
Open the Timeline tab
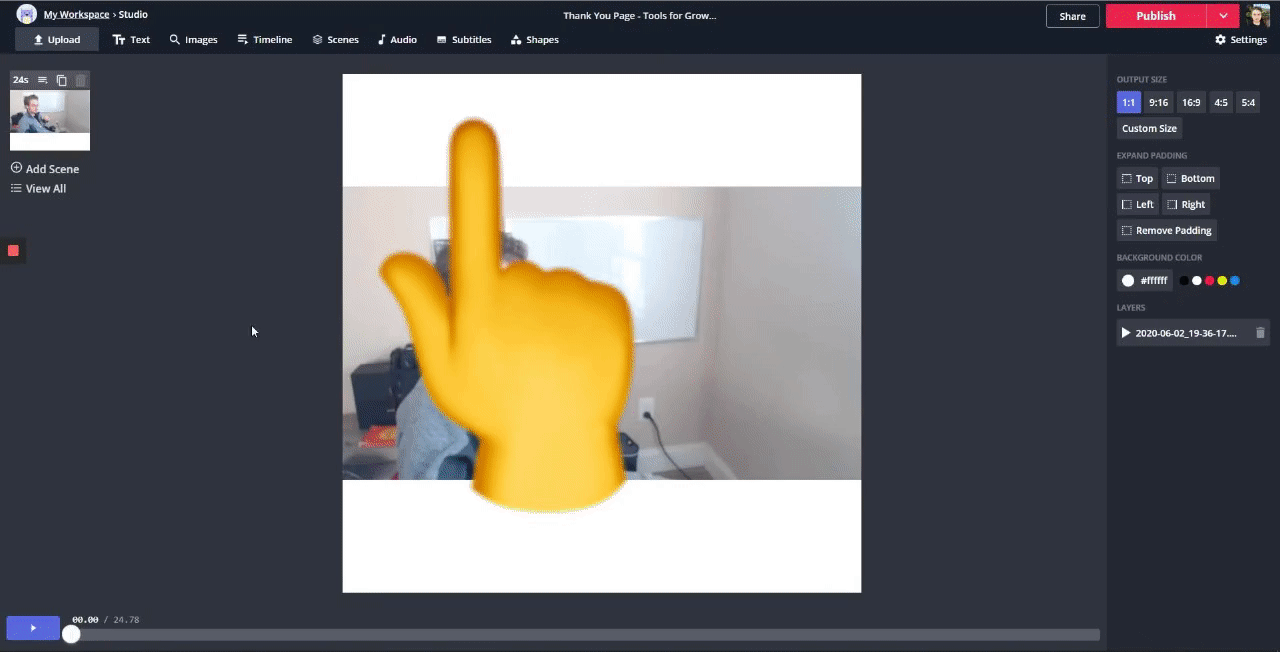[265, 40]
